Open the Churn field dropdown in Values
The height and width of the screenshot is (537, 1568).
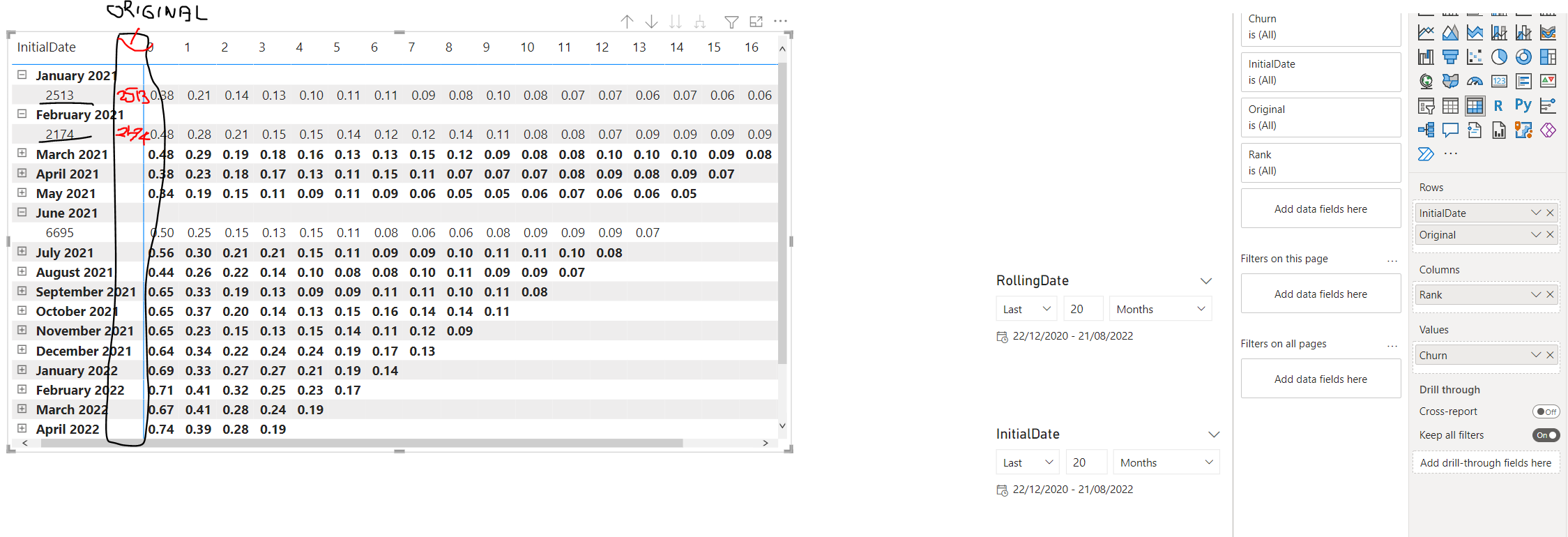click(x=1535, y=355)
